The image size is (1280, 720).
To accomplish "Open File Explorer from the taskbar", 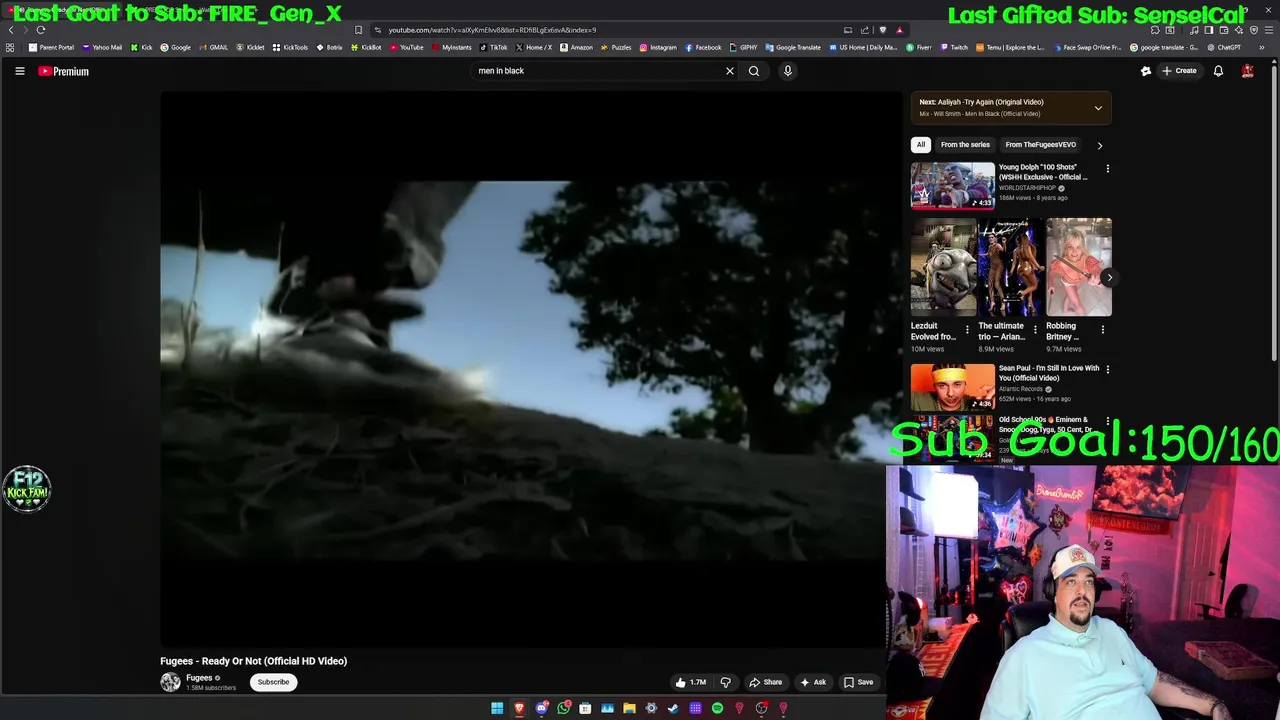I will click(629, 708).
